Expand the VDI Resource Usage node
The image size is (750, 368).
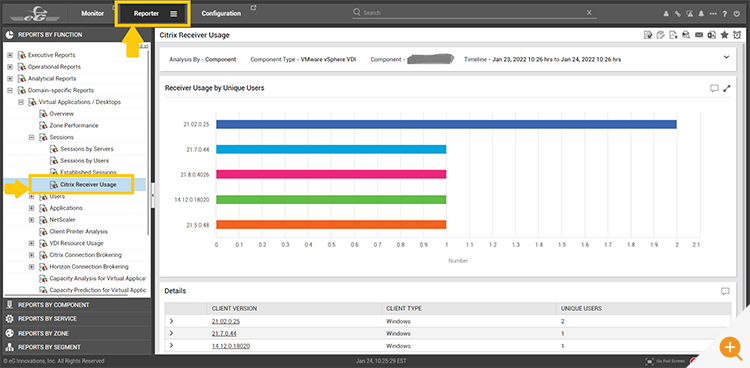tap(32, 244)
